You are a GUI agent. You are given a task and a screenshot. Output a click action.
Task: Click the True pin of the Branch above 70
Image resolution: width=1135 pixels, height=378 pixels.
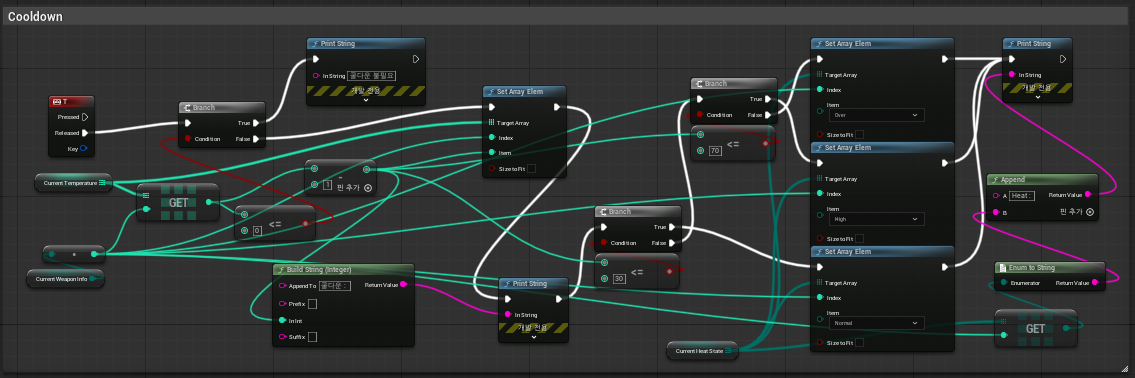769,99
